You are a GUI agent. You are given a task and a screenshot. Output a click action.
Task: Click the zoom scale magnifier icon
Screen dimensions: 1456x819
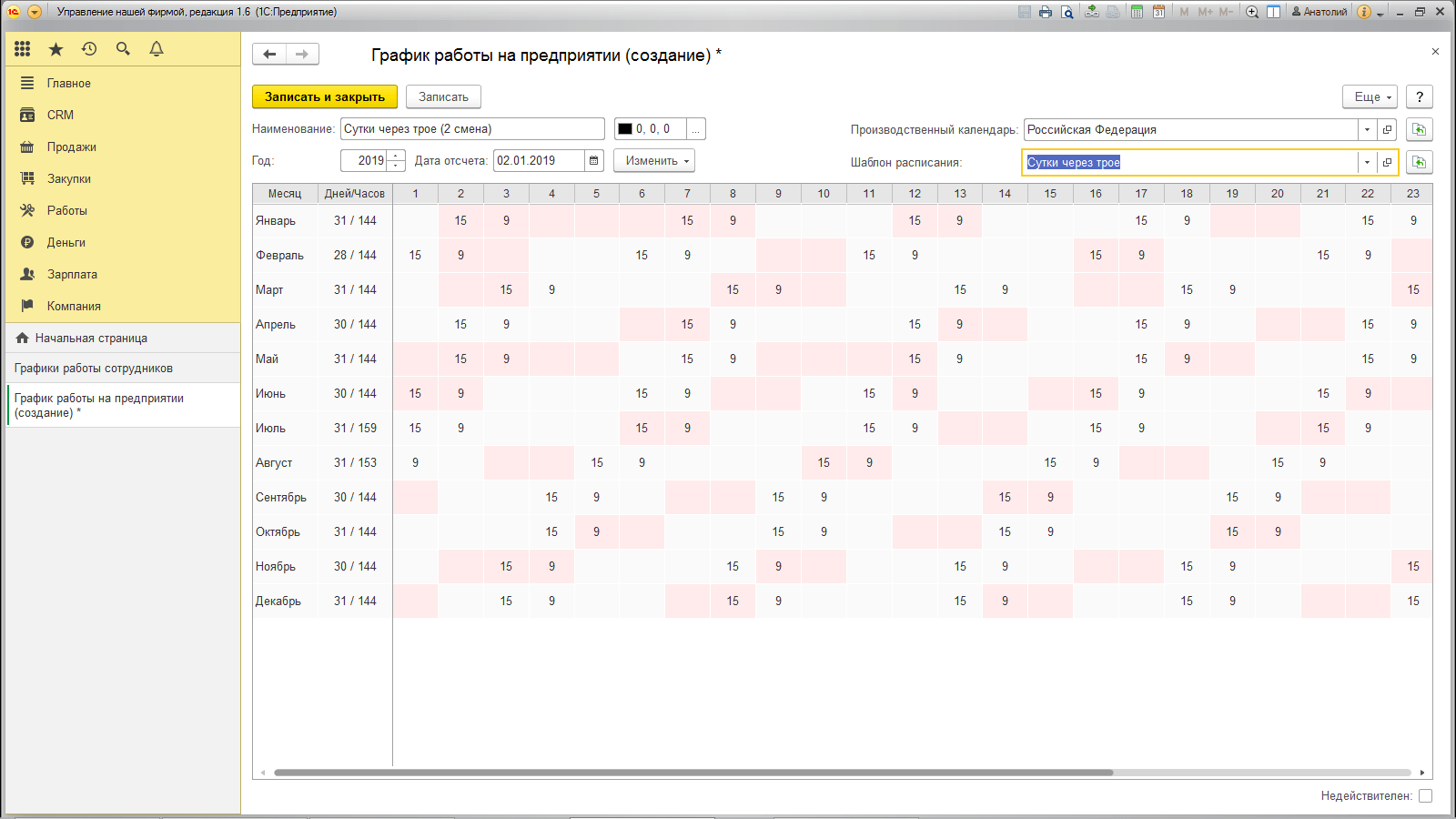click(x=1252, y=12)
